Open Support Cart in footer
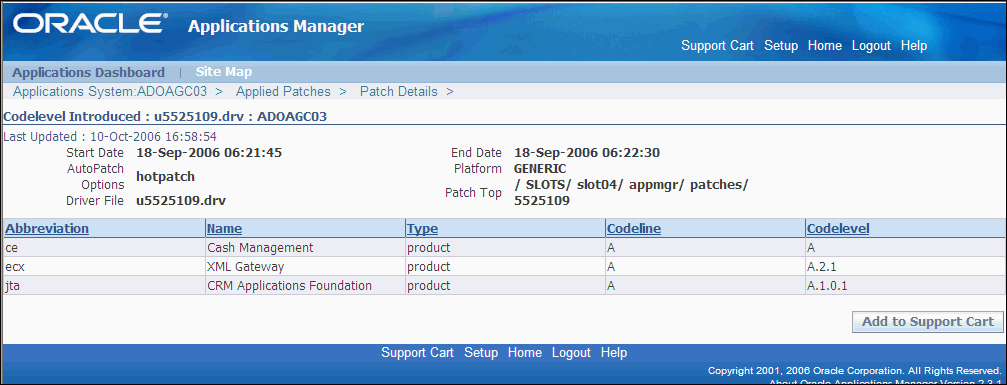Viewport: 1007px width, 385px height. 417,353
